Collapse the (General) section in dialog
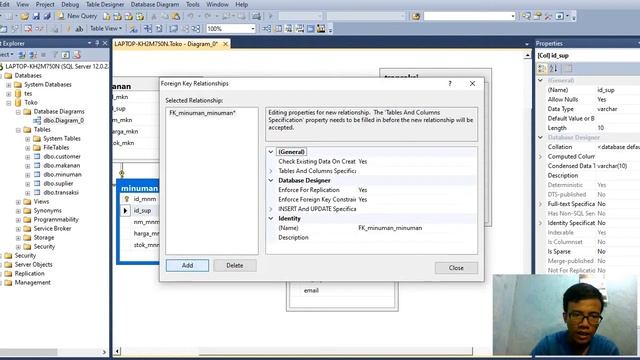Viewport: 640px width, 360px height. 271,152
